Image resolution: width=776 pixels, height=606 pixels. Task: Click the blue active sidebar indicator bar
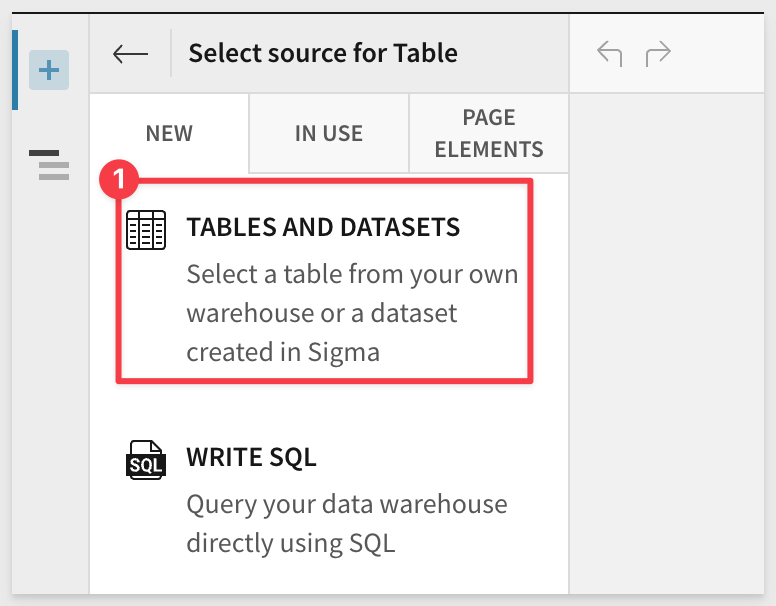[x=15, y=70]
